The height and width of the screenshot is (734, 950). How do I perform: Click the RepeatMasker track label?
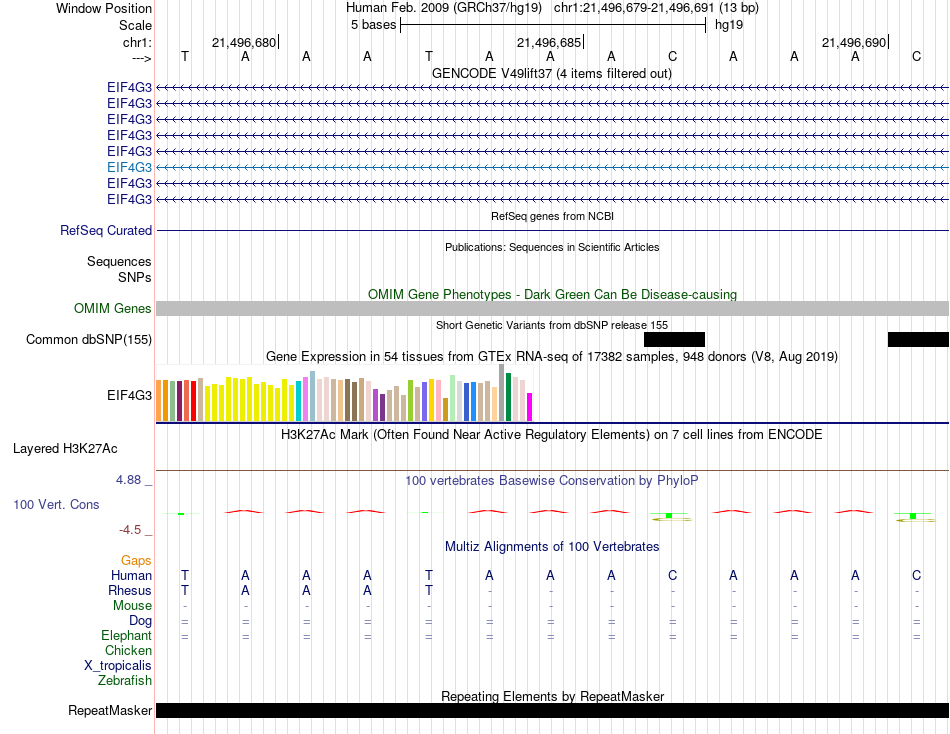point(110,710)
